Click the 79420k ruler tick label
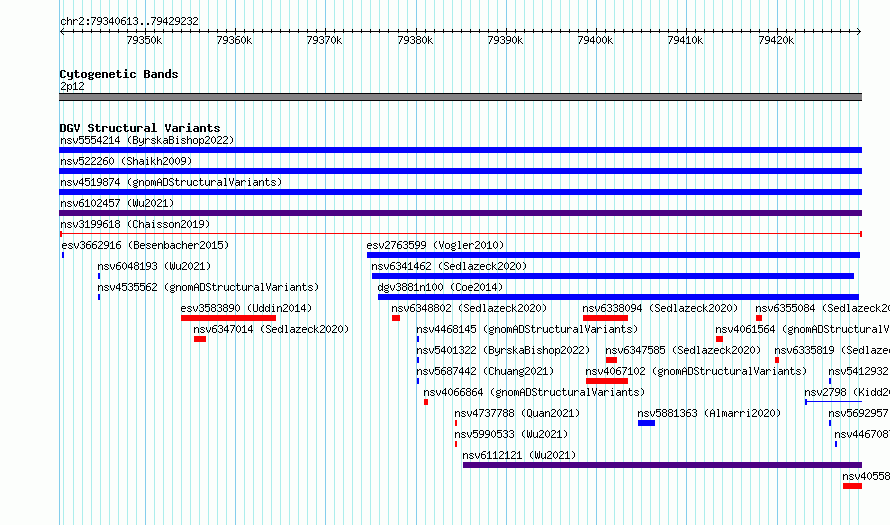The width and height of the screenshot is (890, 525). coord(776,40)
